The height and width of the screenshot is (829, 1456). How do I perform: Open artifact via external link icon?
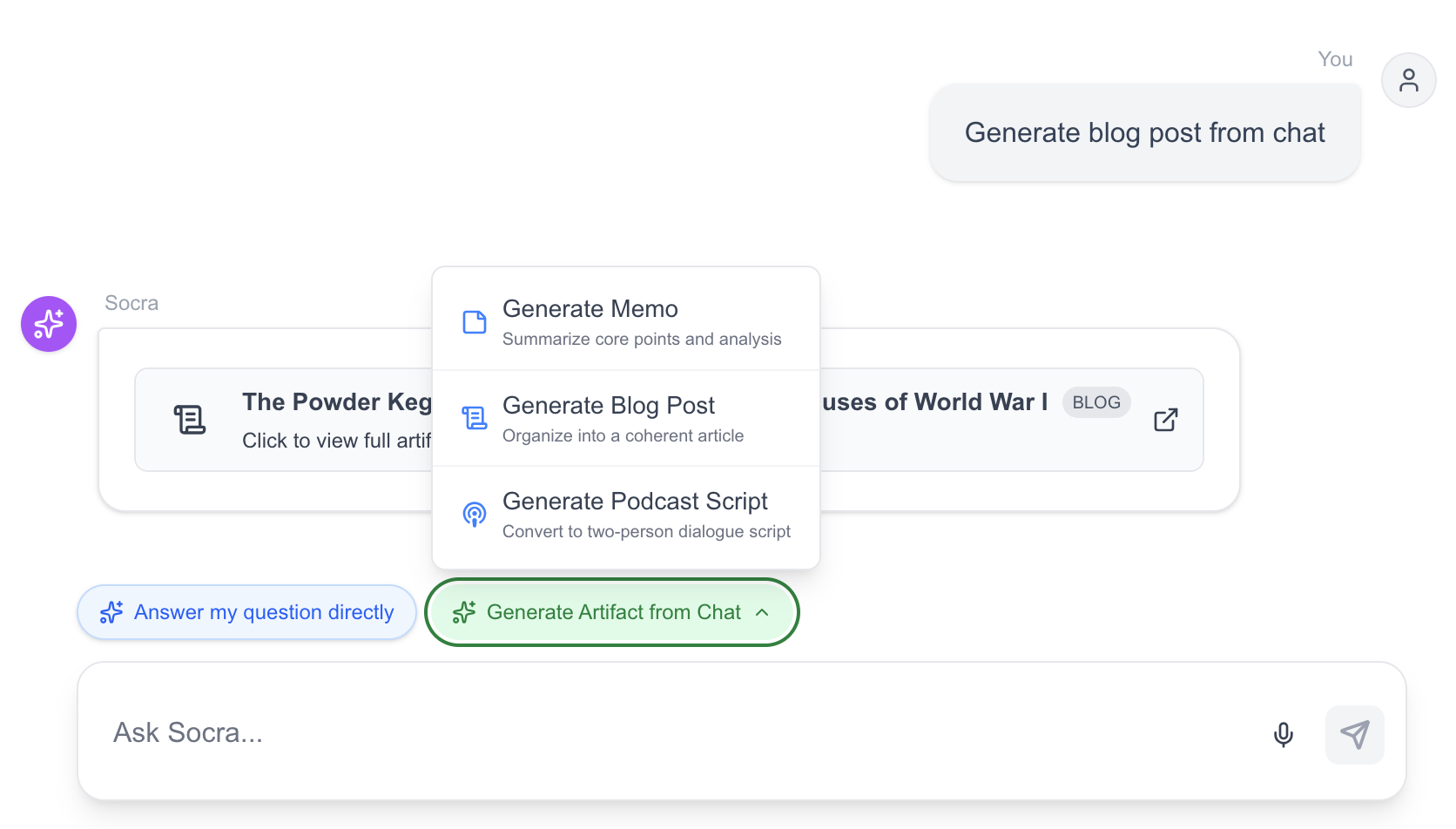click(x=1165, y=420)
